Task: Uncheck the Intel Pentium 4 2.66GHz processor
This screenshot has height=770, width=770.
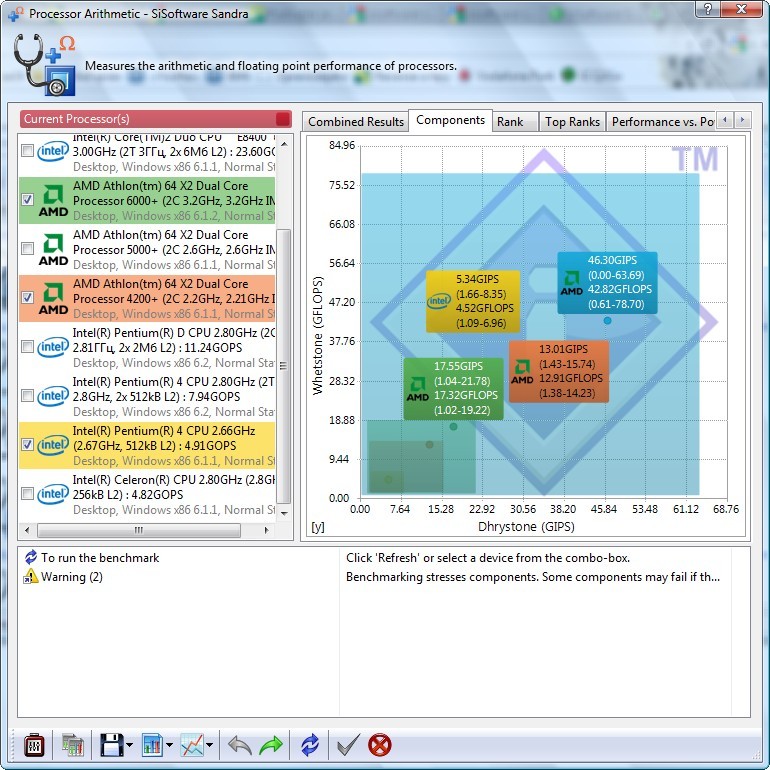Action: point(28,445)
